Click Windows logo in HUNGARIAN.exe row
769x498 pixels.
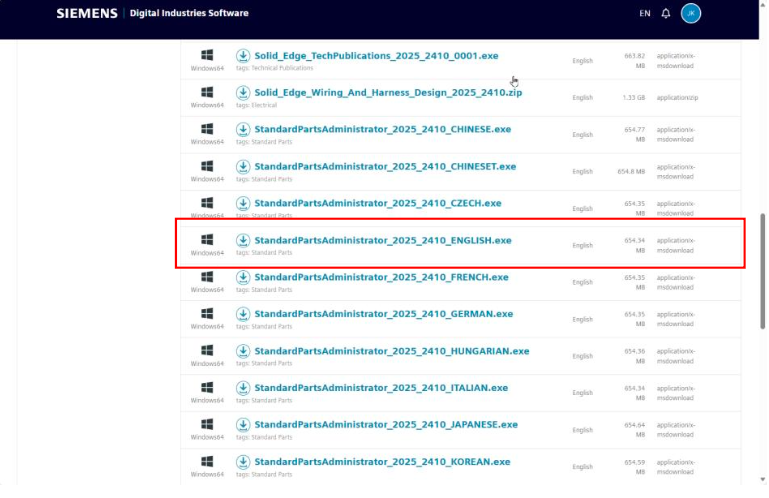(x=207, y=350)
